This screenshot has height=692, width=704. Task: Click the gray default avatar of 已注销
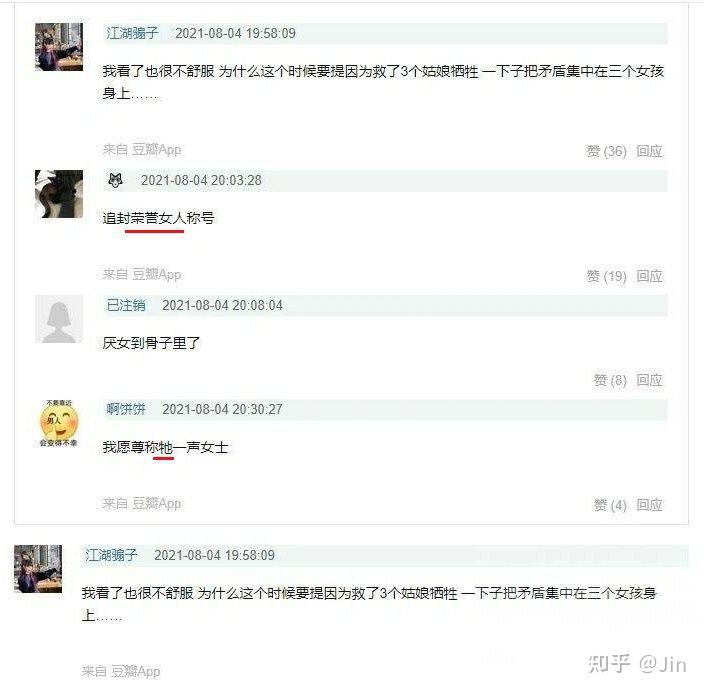point(59,319)
